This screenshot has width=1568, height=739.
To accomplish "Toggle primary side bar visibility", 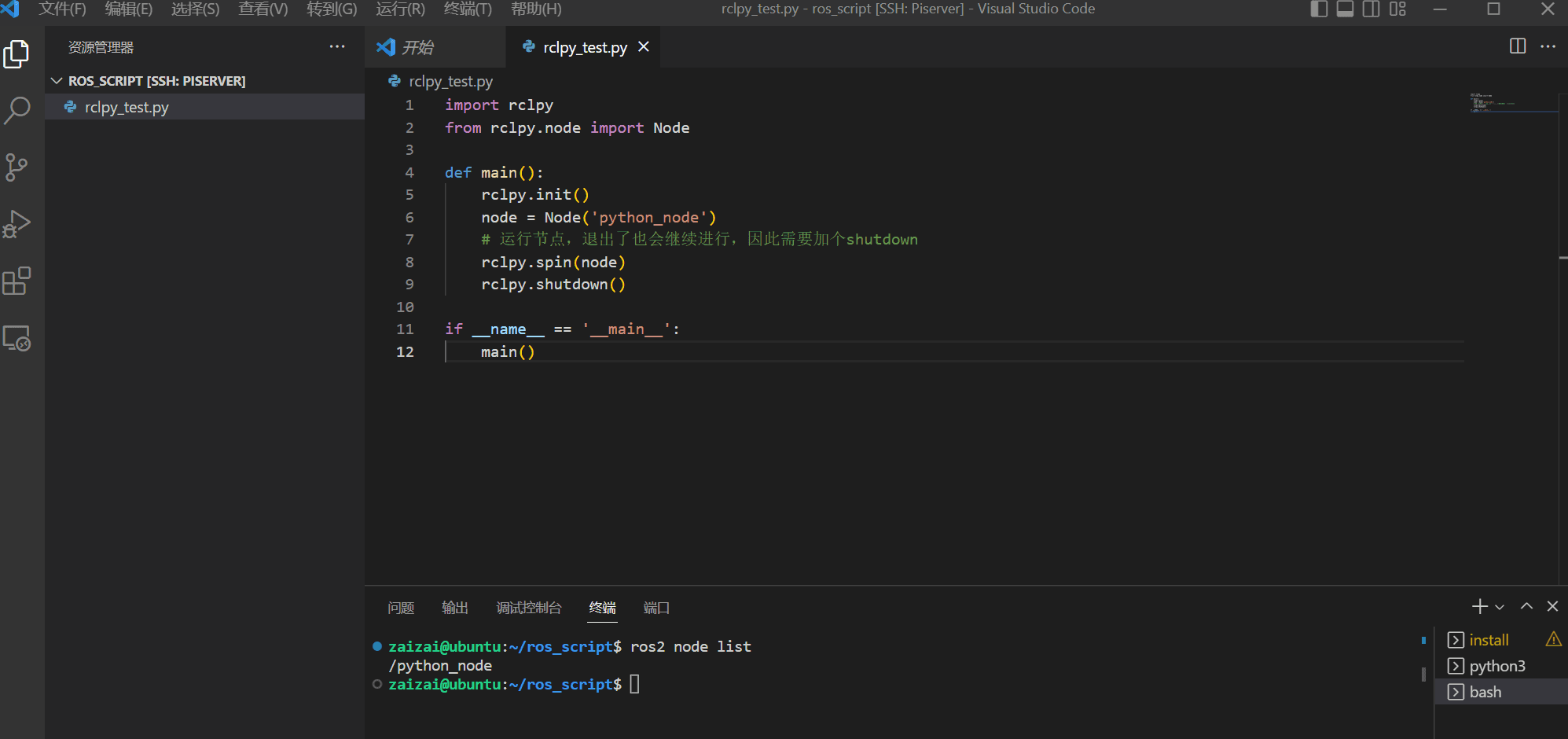I will point(1320,9).
